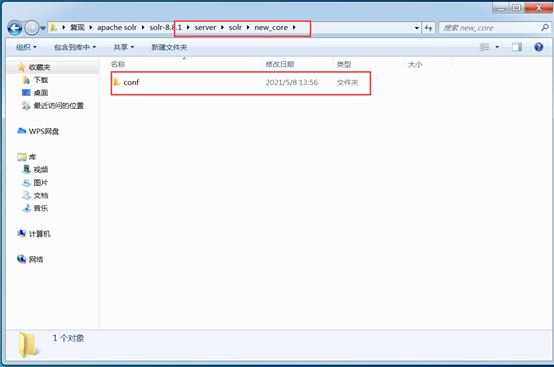
Task: Click the 计算机 icon
Action: [x=22, y=233]
